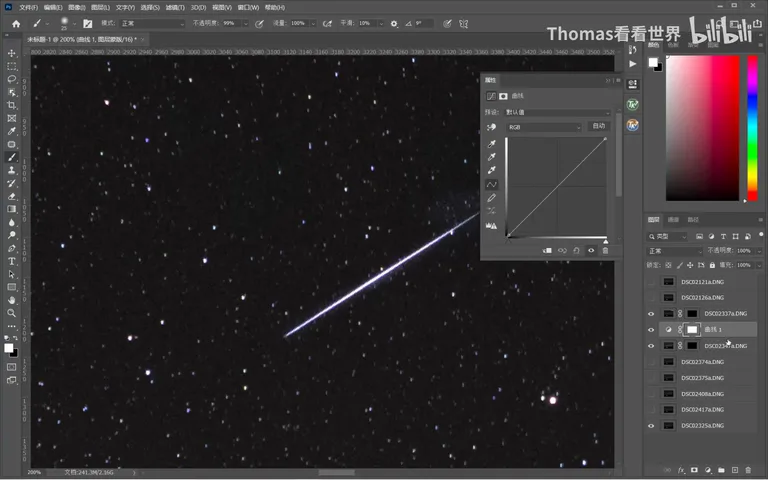Show the DSC02408a.DNG layer

[x=651, y=394]
